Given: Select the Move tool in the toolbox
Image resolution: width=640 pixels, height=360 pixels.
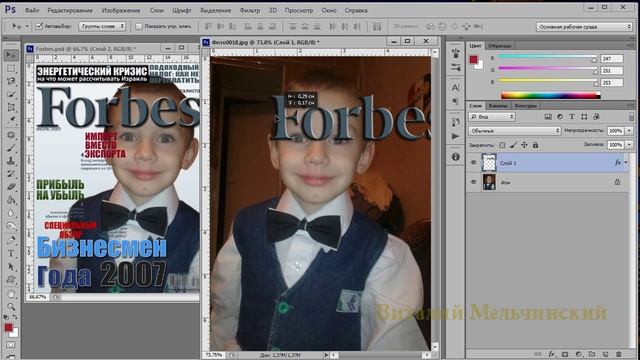Looking at the screenshot, I should [x=11, y=56].
